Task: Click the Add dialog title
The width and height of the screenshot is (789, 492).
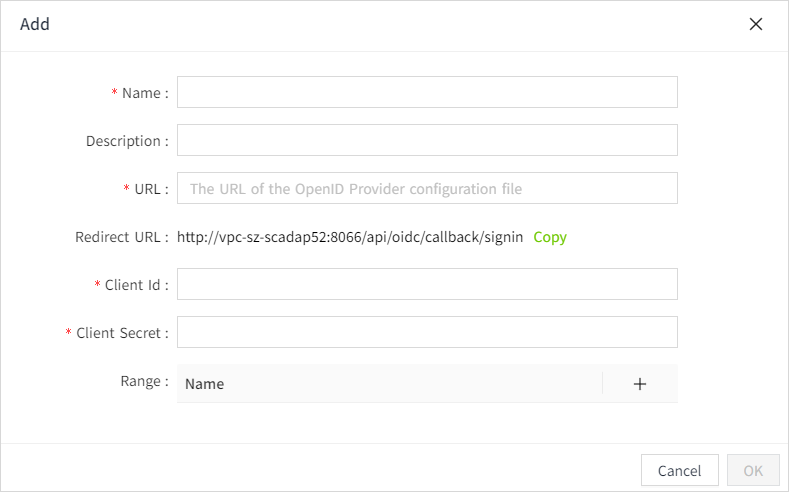Action: click(x=35, y=24)
